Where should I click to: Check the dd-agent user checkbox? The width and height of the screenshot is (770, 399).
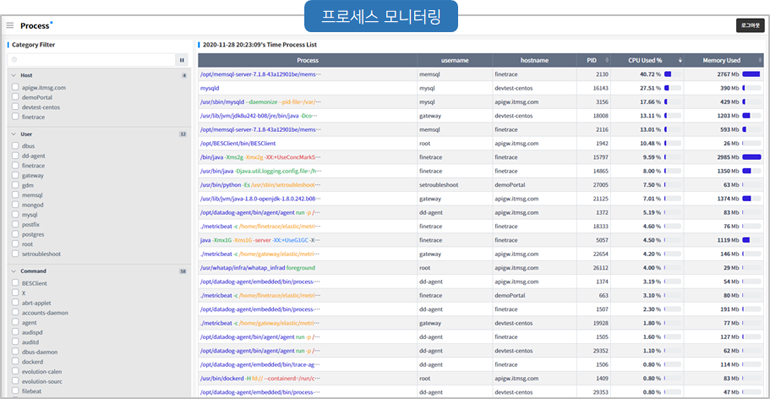tap(15, 156)
